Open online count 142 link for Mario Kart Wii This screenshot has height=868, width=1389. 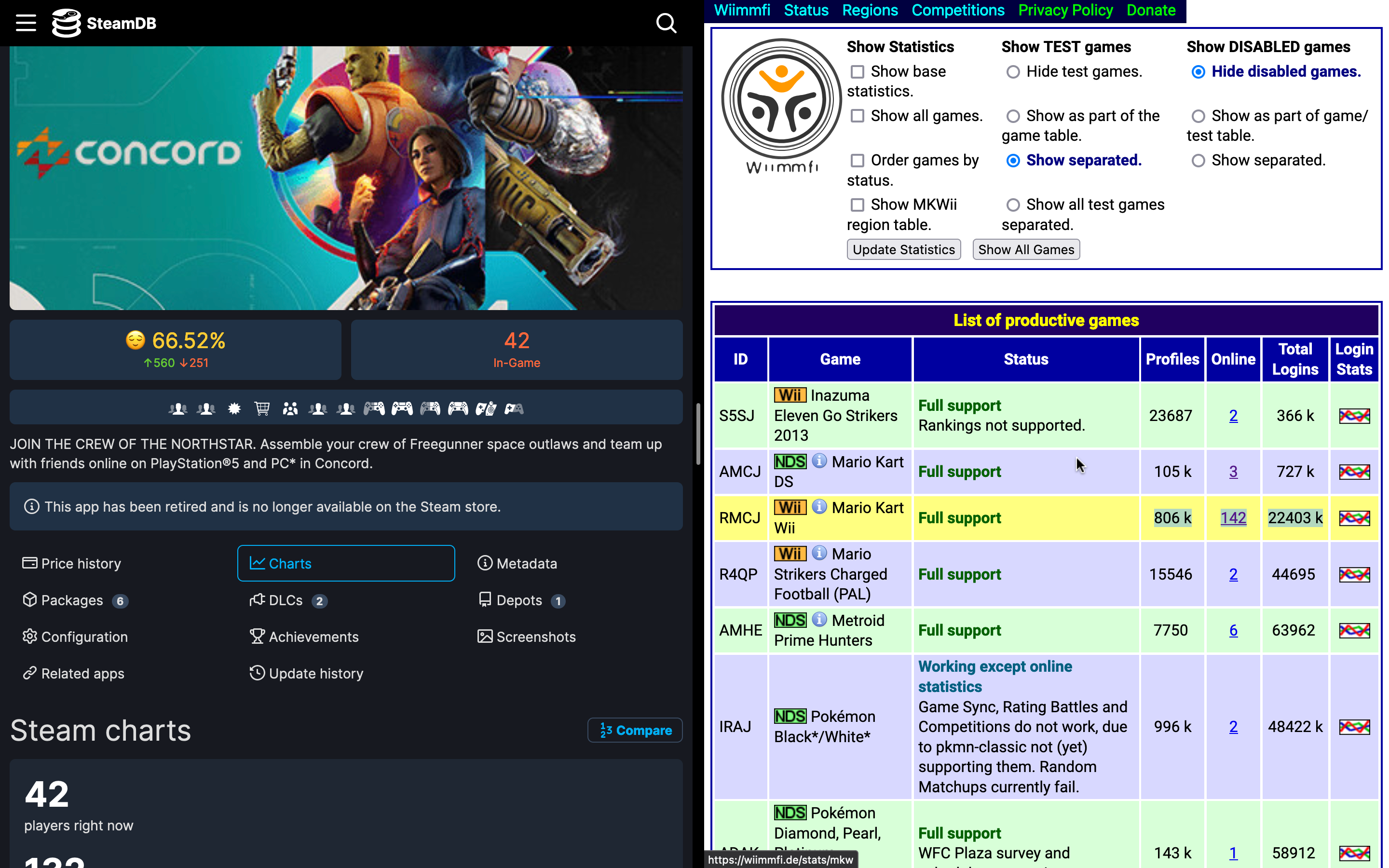(x=1233, y=518)
